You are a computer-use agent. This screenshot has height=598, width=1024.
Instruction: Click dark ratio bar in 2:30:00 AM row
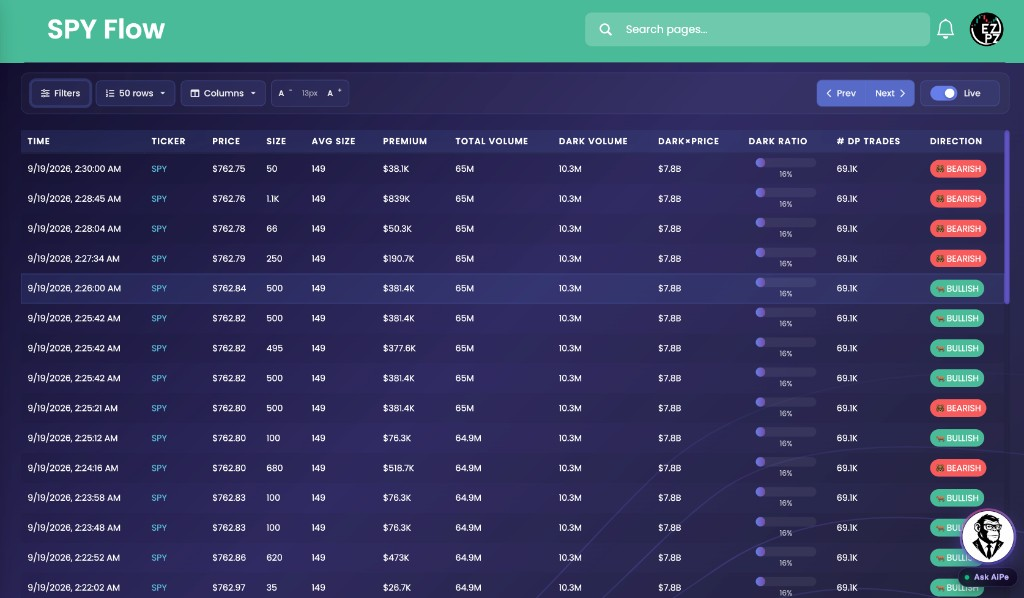(x=786, y=163)
